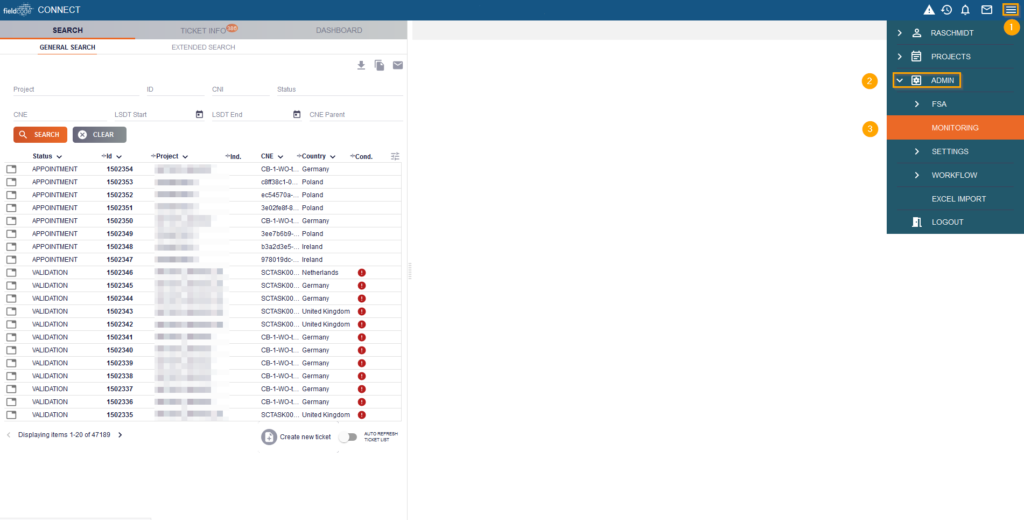This screenshot has width=1024, height=520.
Task: Select the GENERAL SEARCH subtab
Action: [67, 48]
